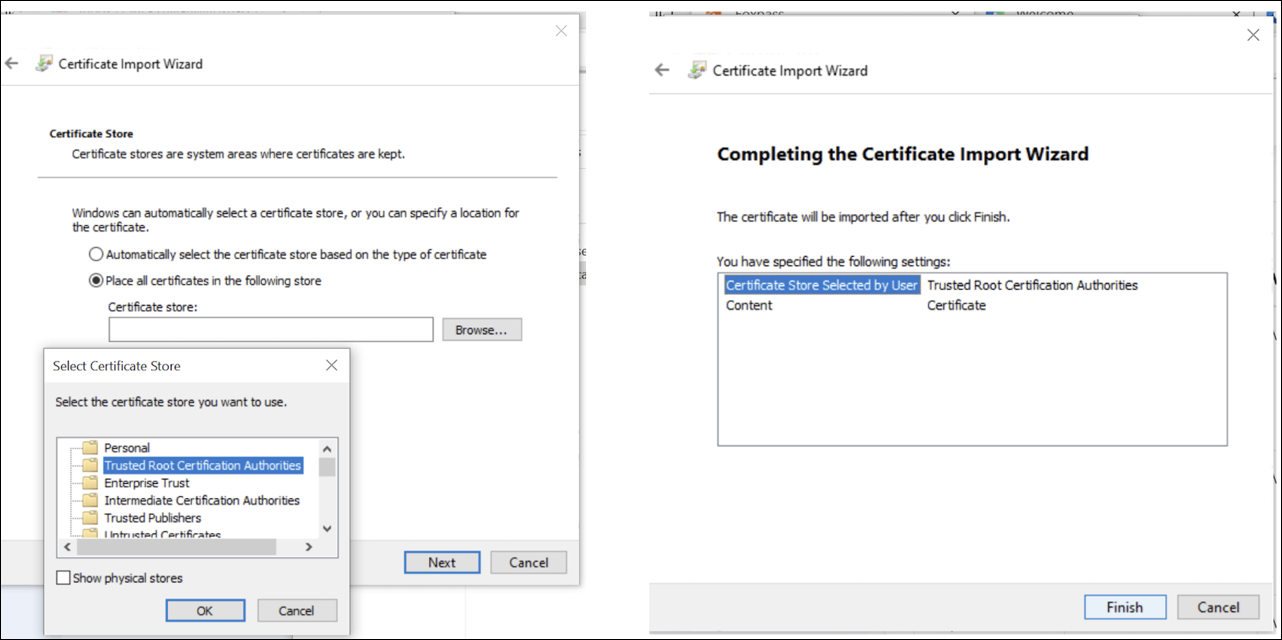Click the Trusted Publishers folder icon
Viewport: 1282px width, 640px height.
coord(90,518)
